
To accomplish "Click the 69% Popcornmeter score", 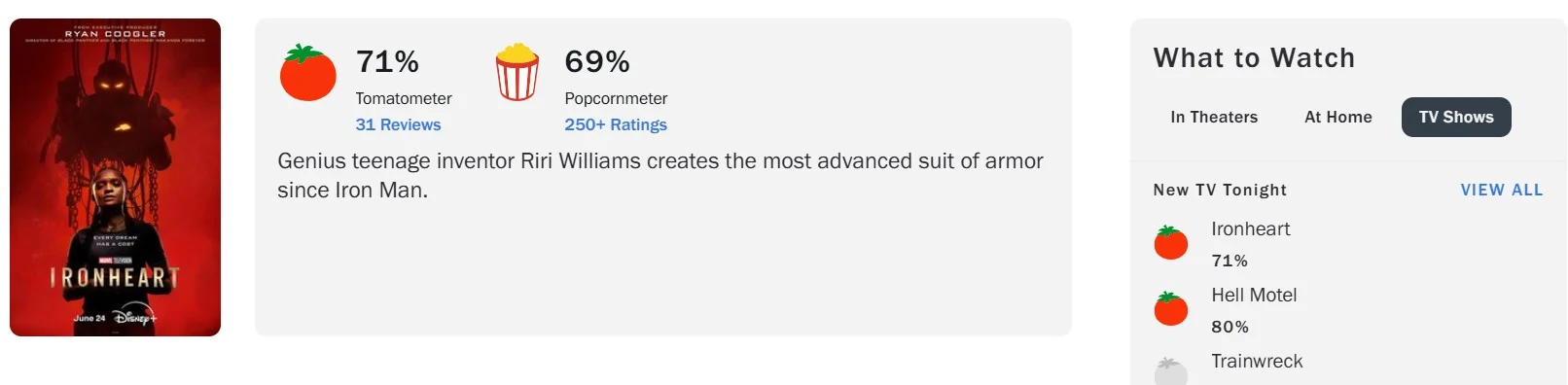I will (597, 61).
